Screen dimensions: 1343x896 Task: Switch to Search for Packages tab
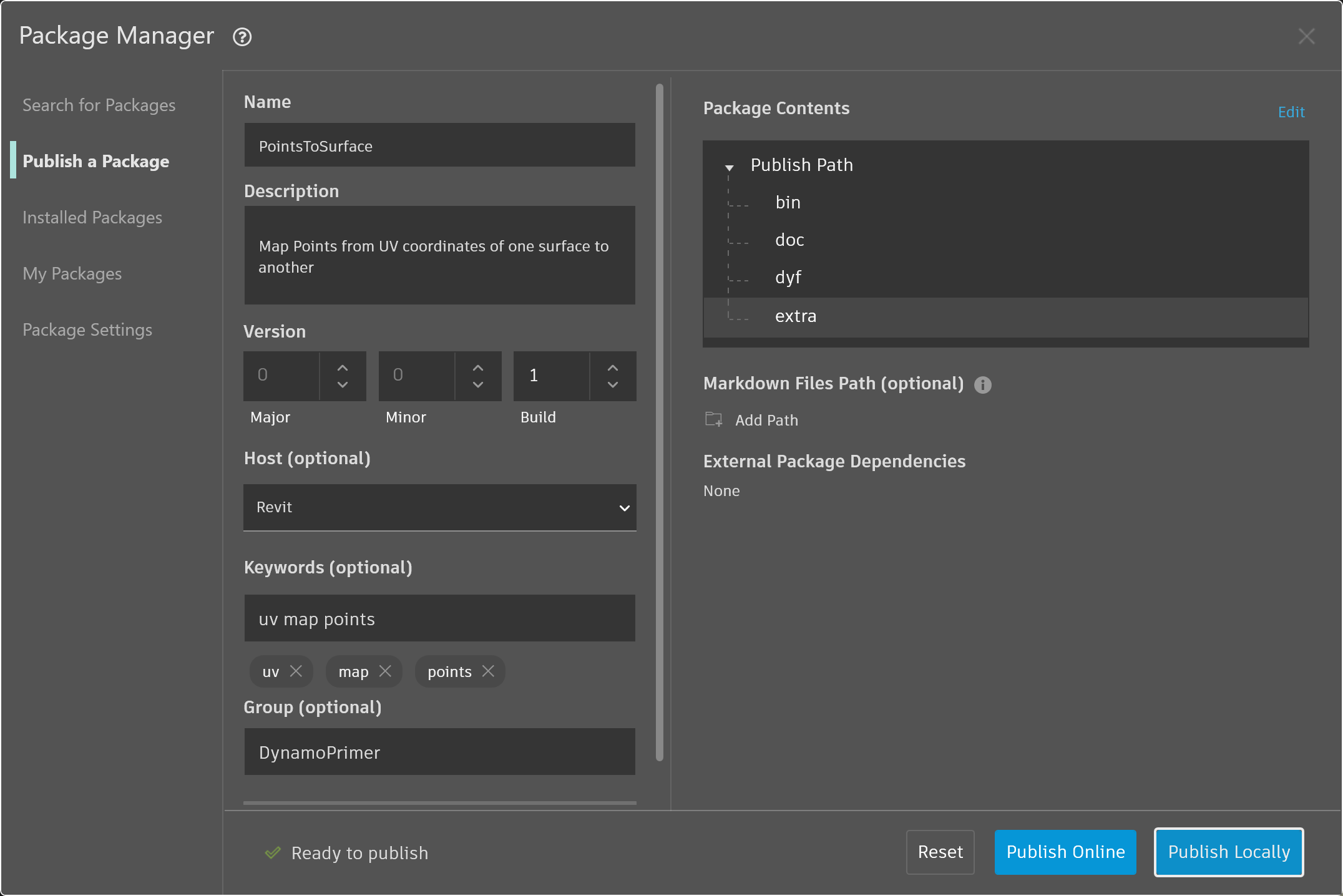99,105
